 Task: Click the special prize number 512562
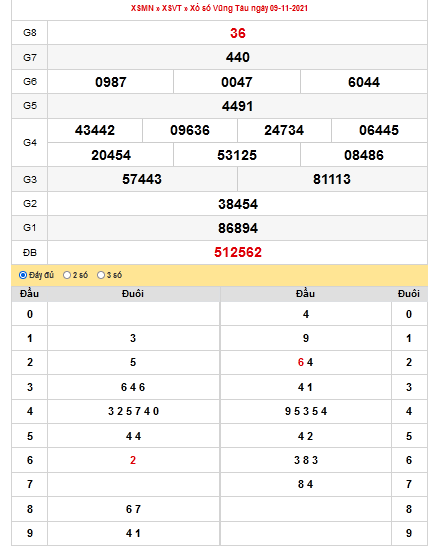(x=238, y=252)
